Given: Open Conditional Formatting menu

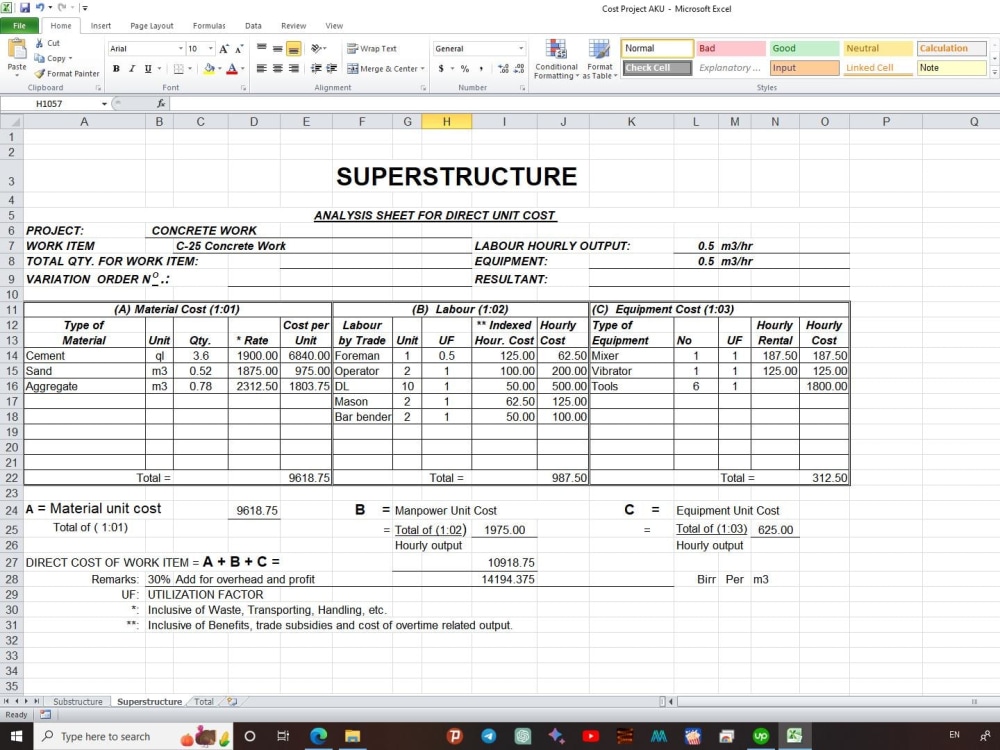Looking at the screenshot, I should point(556,59).
